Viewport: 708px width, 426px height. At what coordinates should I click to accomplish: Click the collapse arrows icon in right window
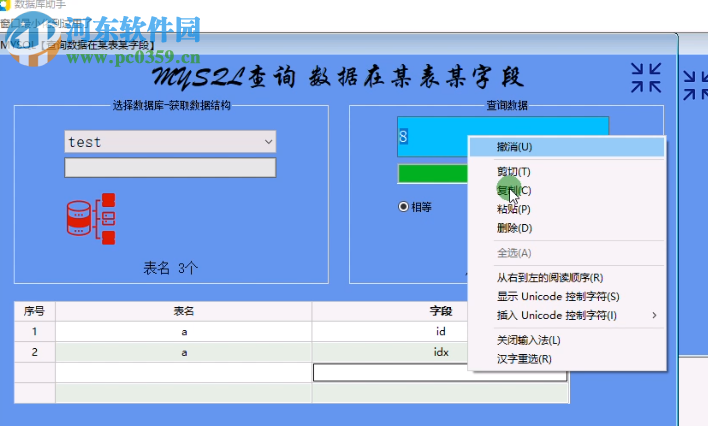[x=695, y=85]
